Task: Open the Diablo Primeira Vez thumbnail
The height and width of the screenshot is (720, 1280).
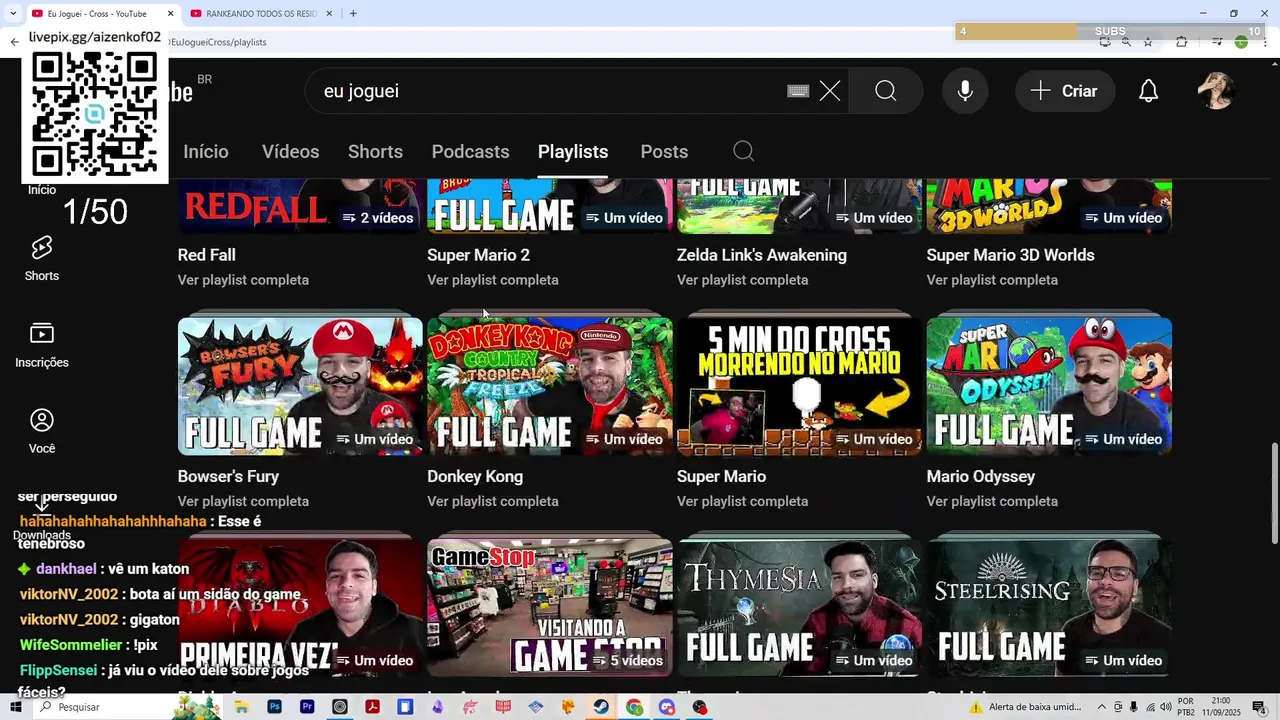Action: point(300,607)
